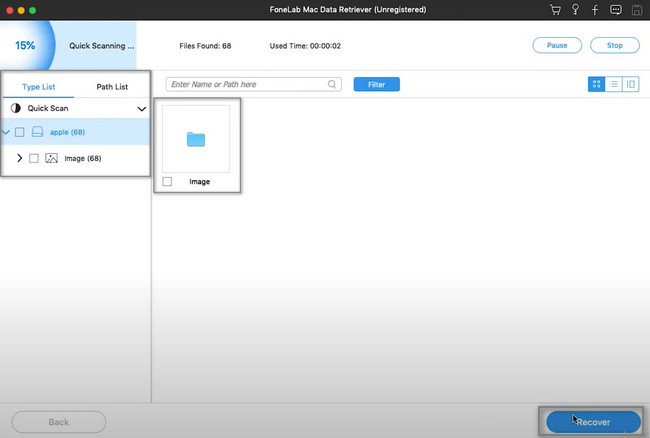650x438 pixels.
Task: Open the feedback chat bubble icon
Action: (616, 10)
